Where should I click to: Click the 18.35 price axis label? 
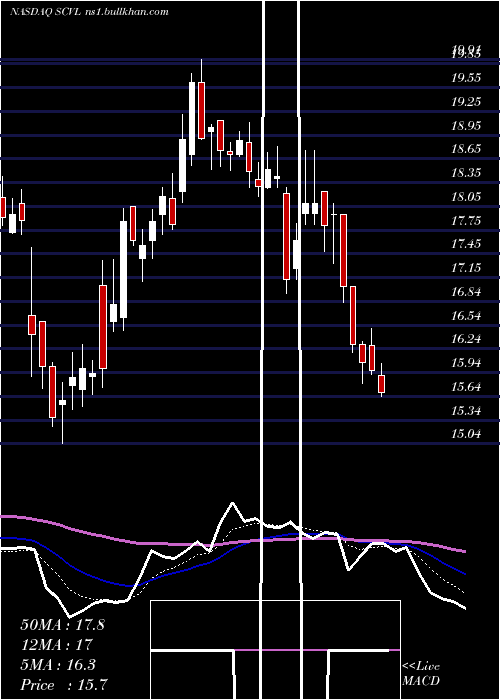(466, 173)
